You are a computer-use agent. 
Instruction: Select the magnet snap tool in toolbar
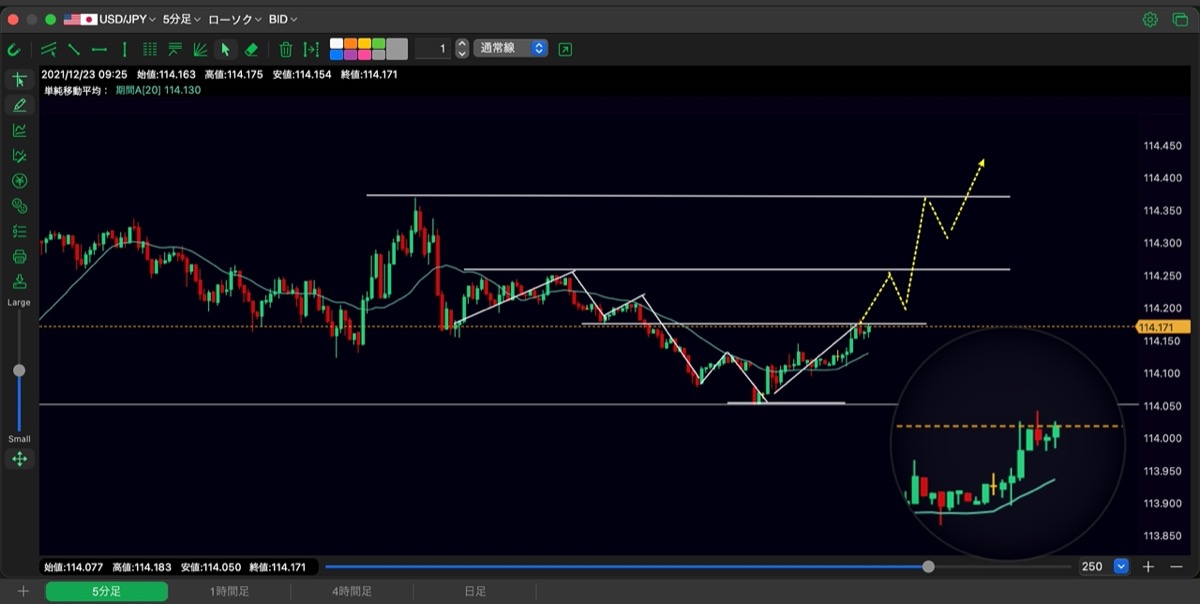[14, 49]
